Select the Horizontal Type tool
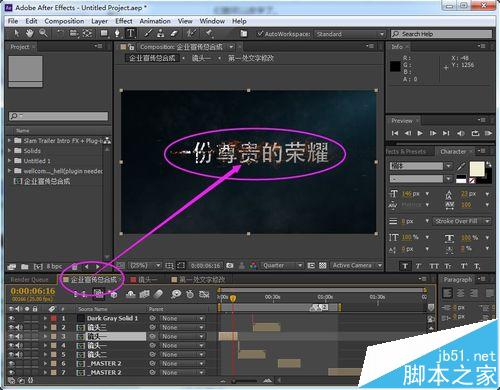 130,33
